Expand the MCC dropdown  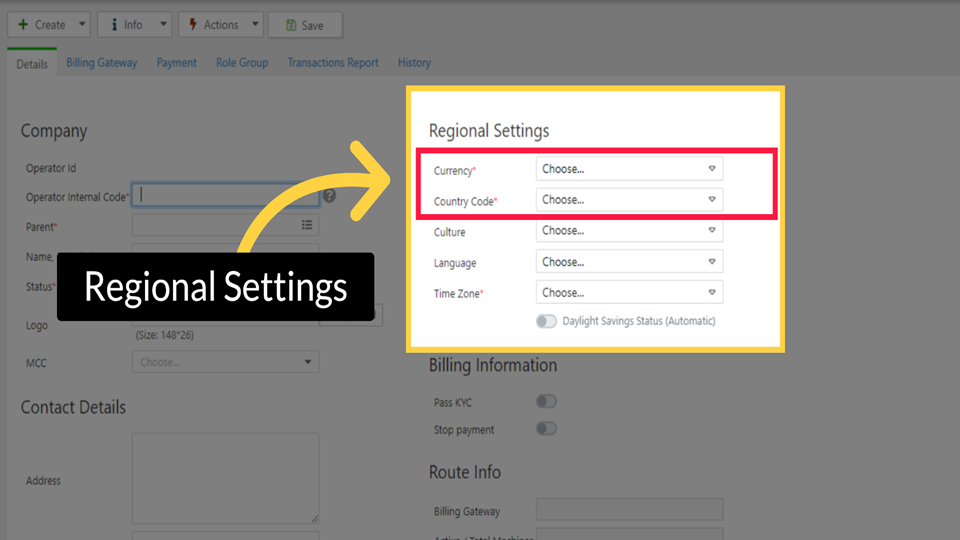pos(225,362)
